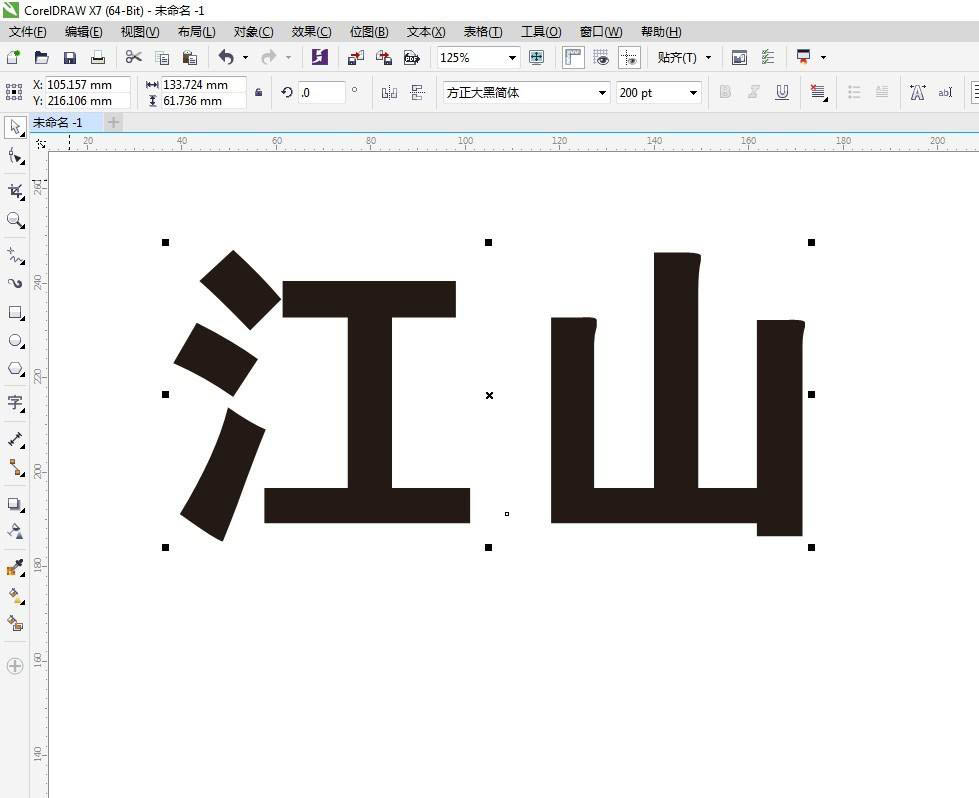Open the font list showing 方正大黑简体
Image resolution: width=979 pixels, height=798 pixels.
(x=600, y=93)
